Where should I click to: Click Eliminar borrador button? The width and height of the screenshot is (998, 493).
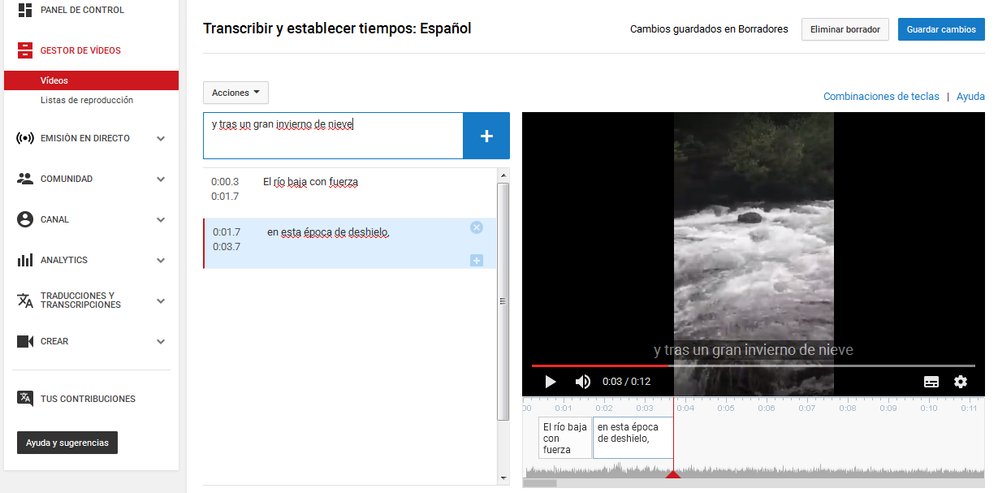click(845, 29)
